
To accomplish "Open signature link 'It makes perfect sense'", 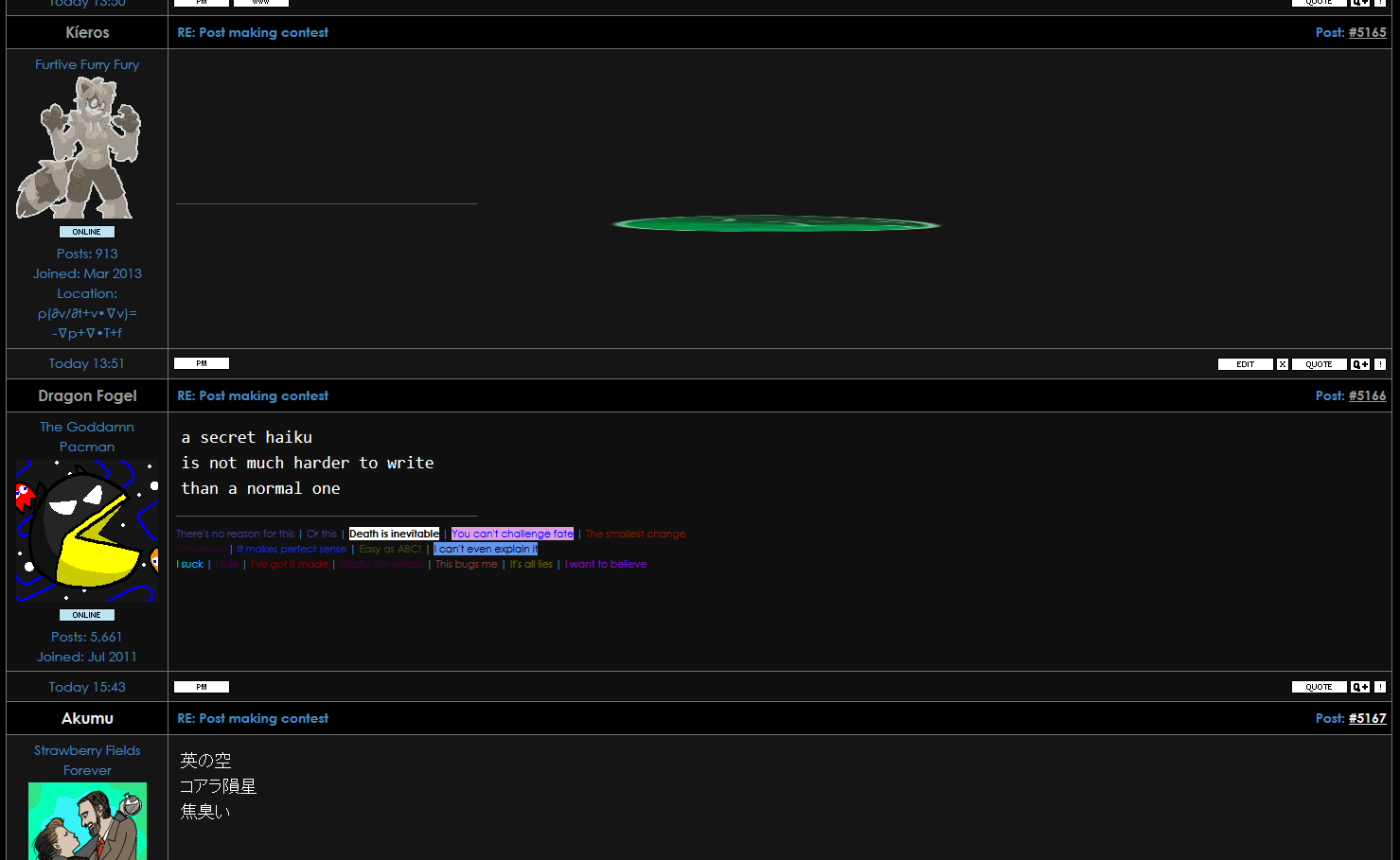I will (x=292, y=549).
